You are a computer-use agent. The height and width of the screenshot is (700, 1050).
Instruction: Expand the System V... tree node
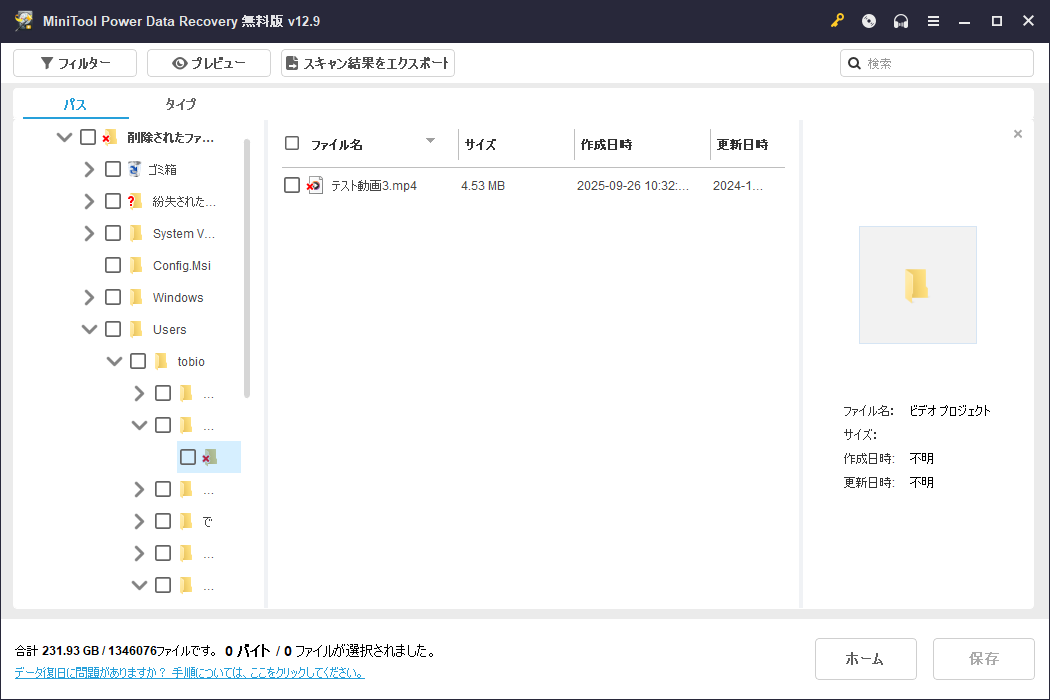(x=89, y=233)
